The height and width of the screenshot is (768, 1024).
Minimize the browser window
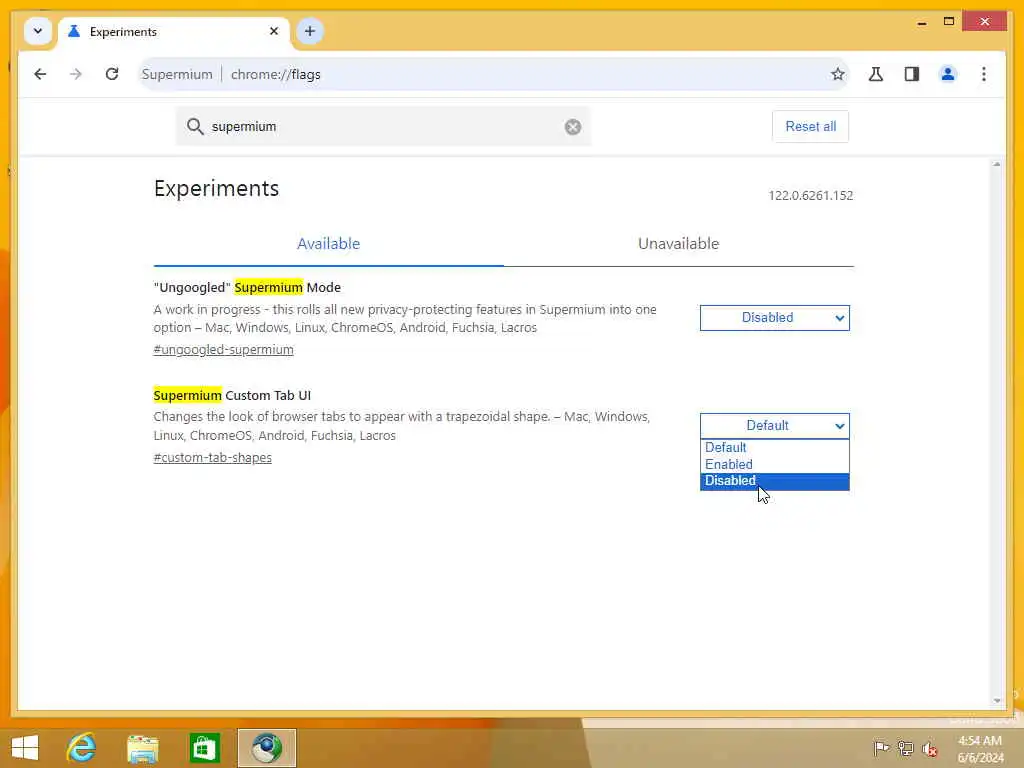click(921, 22)
